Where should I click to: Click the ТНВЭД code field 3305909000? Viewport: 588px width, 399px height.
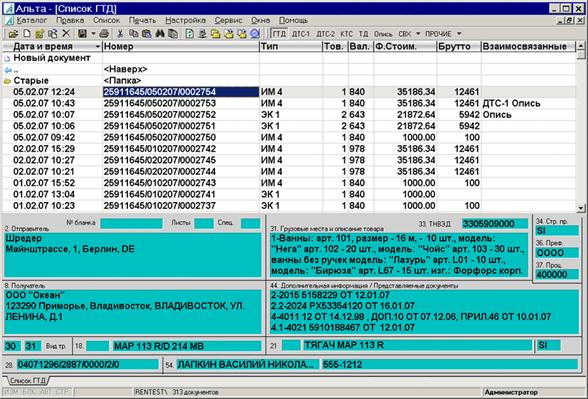pyautogui.click(x=495, y=224)
